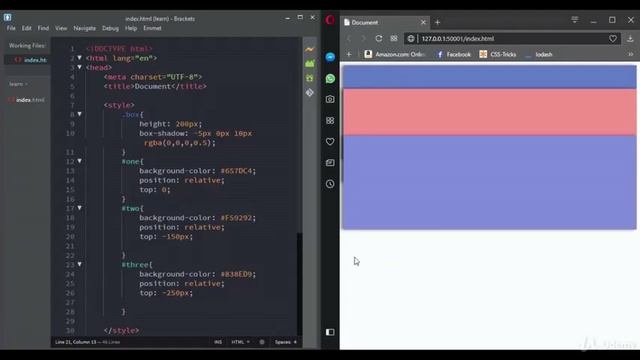Add page to bookmarks with heart icon

(613, 38)
